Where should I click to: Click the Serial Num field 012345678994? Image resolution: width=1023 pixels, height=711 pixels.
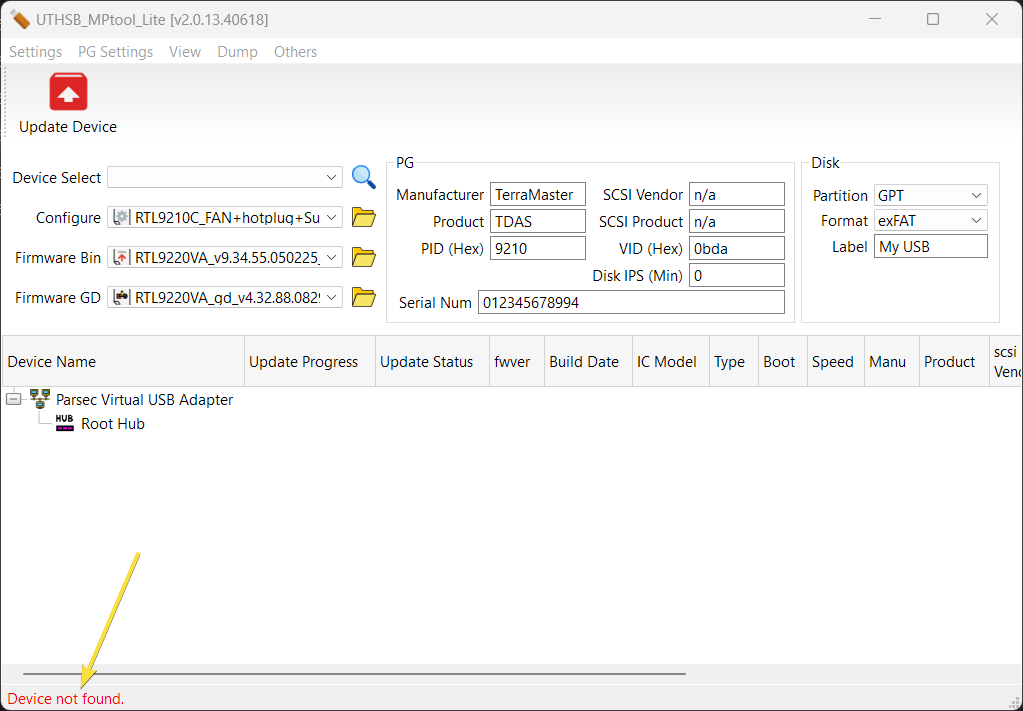631,302
